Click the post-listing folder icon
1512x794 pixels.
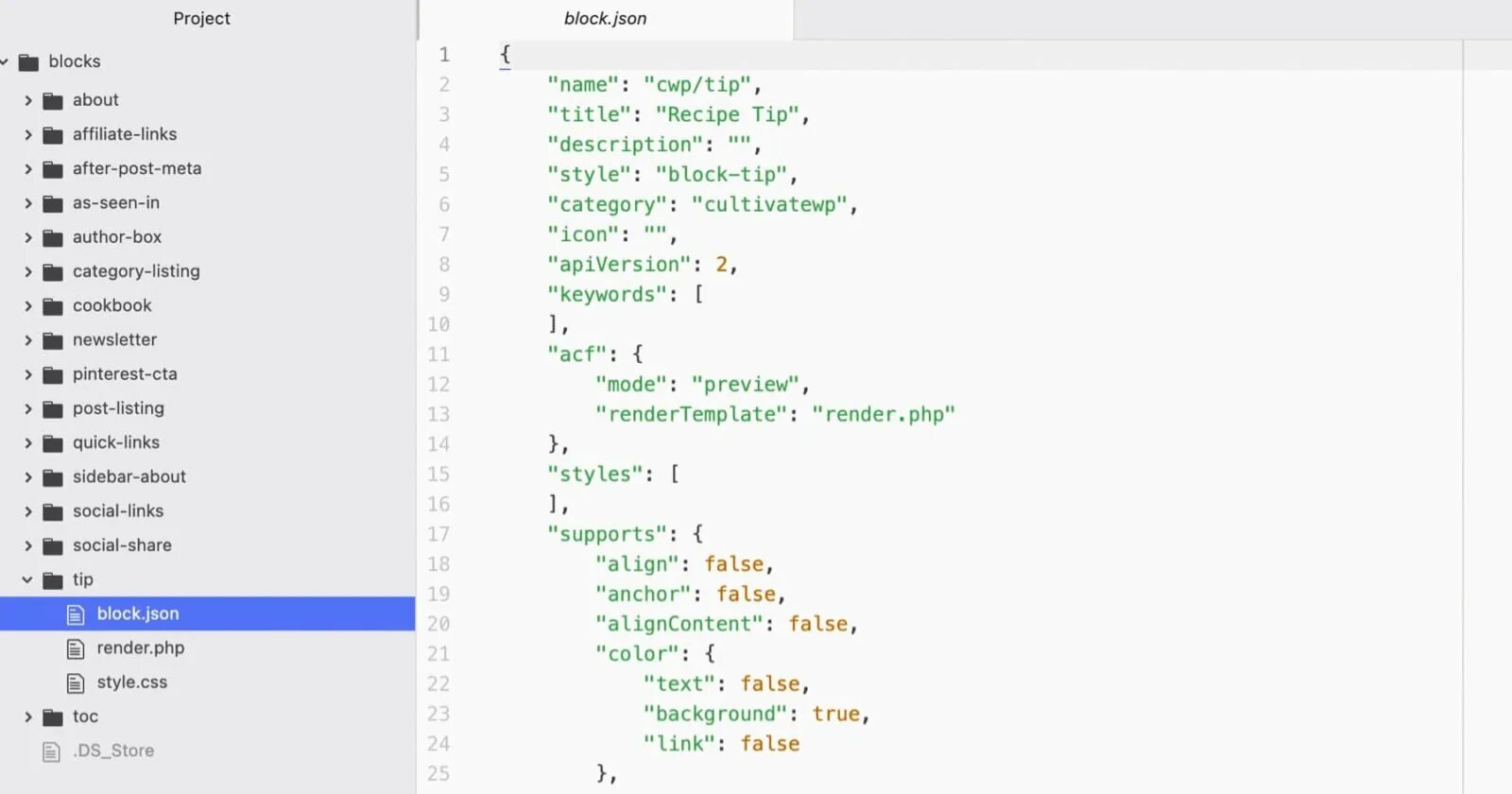point(53,409)
